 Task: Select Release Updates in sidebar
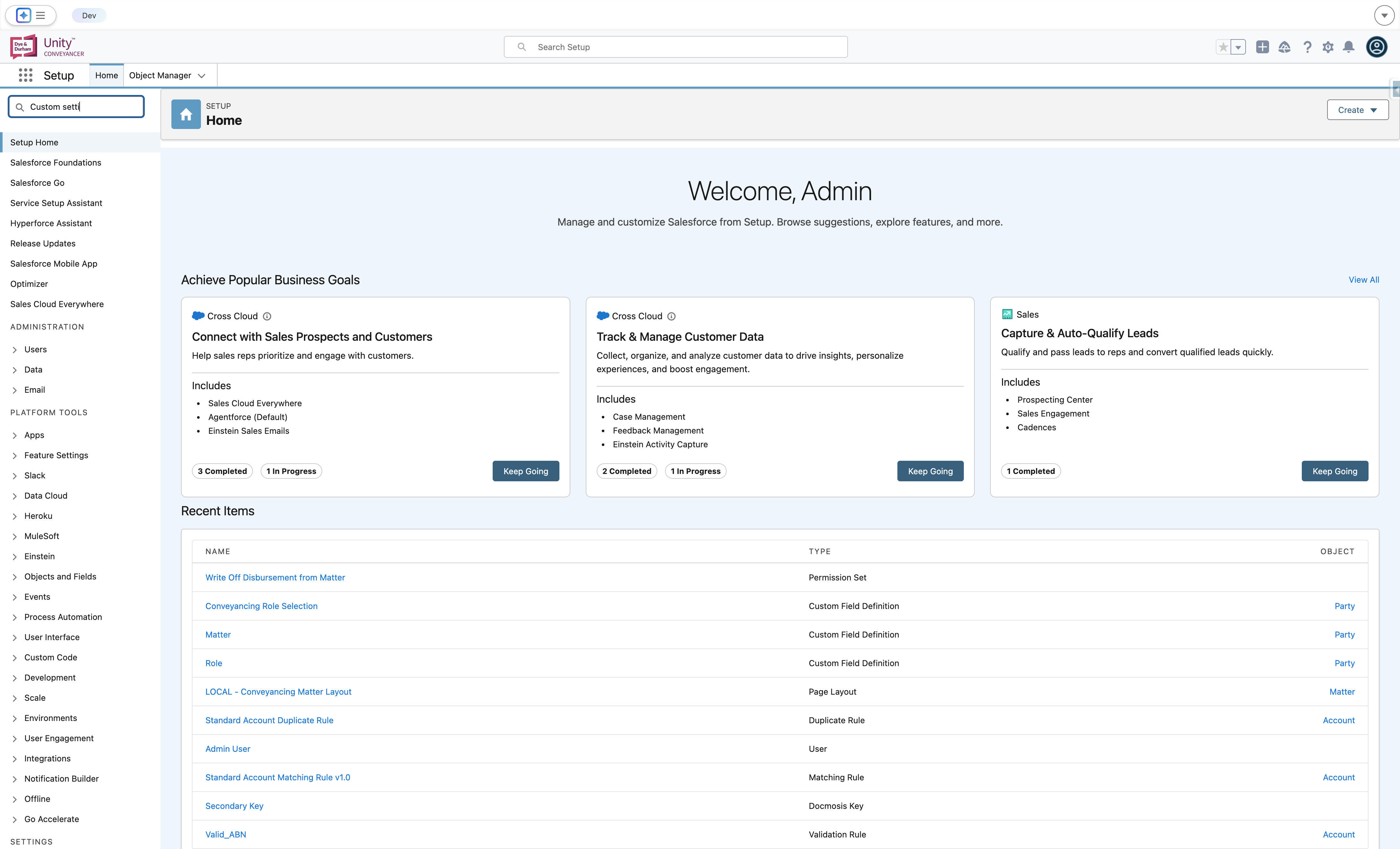43,243
